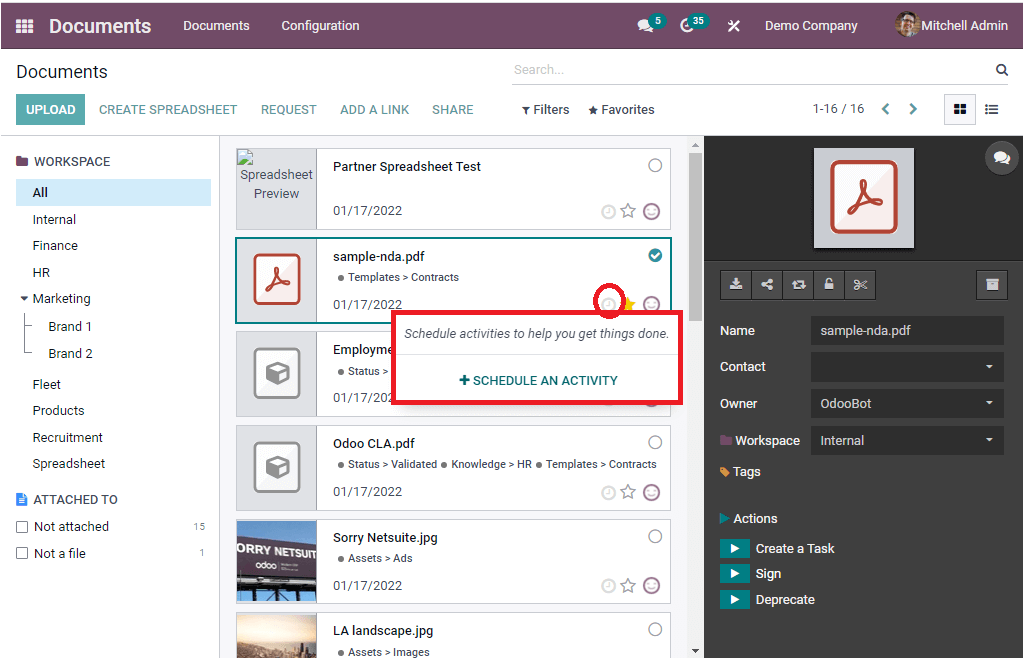This screenshot has height=659, width=1024.
Task: Collapse the Marketing workspace
Action: tap(24, 298)
